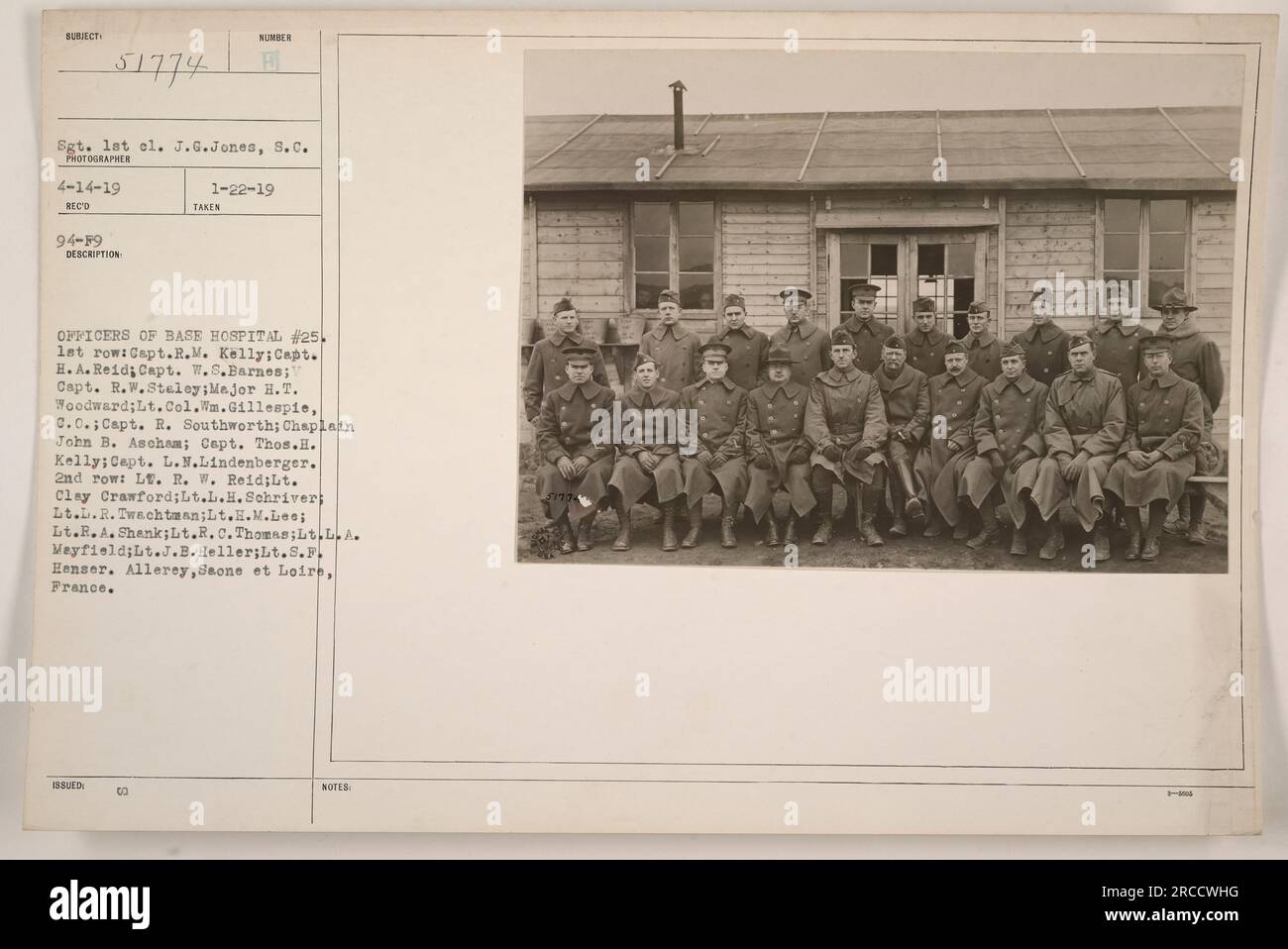Click the 'SUBJECT' field label
Screen dimensions: 1288x949
pos(83,38)
